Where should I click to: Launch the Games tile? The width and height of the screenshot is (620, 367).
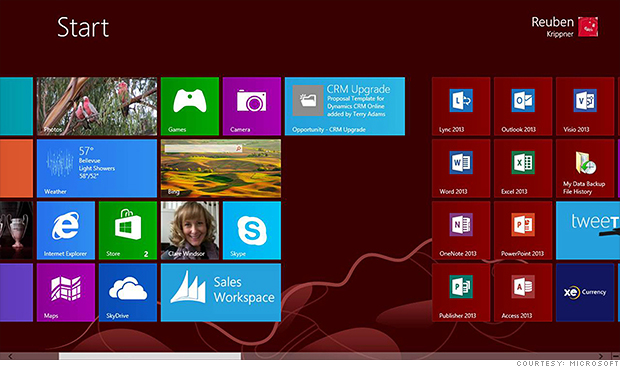190,106
